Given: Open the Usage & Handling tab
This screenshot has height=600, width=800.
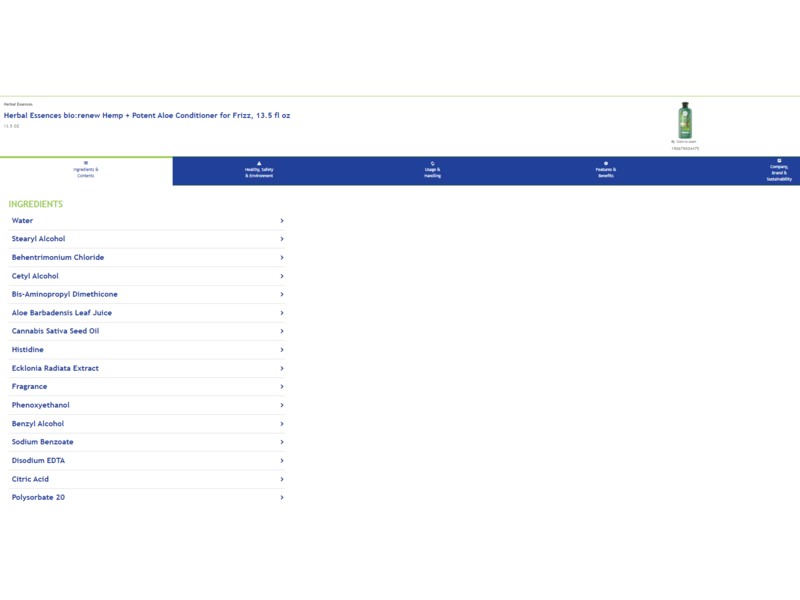Looking at the screenshot, I should 432,171.
